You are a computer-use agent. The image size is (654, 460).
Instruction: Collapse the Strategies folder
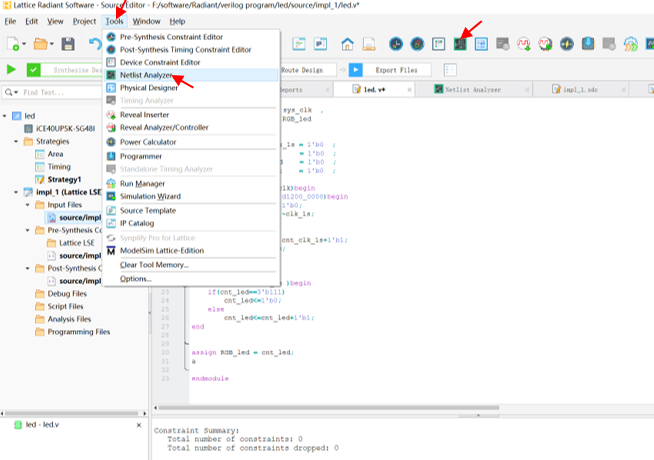click(16, 141)
